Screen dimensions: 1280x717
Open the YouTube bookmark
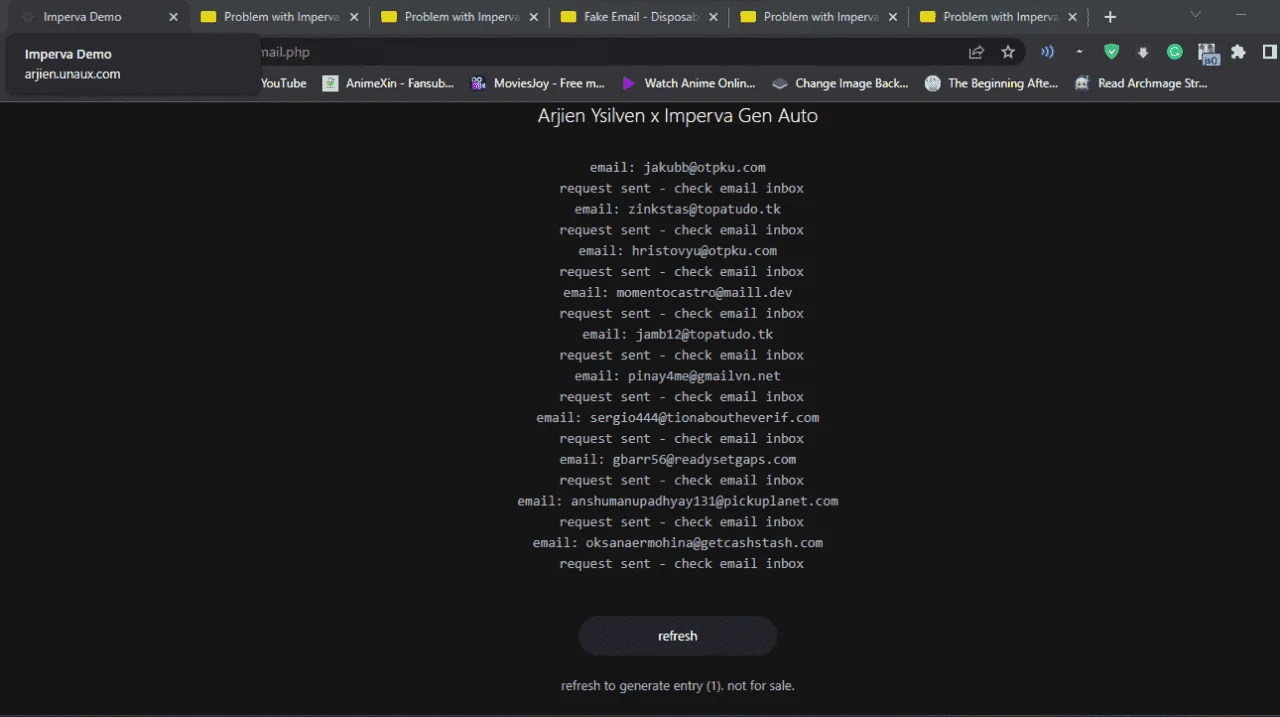coord(283,83)
